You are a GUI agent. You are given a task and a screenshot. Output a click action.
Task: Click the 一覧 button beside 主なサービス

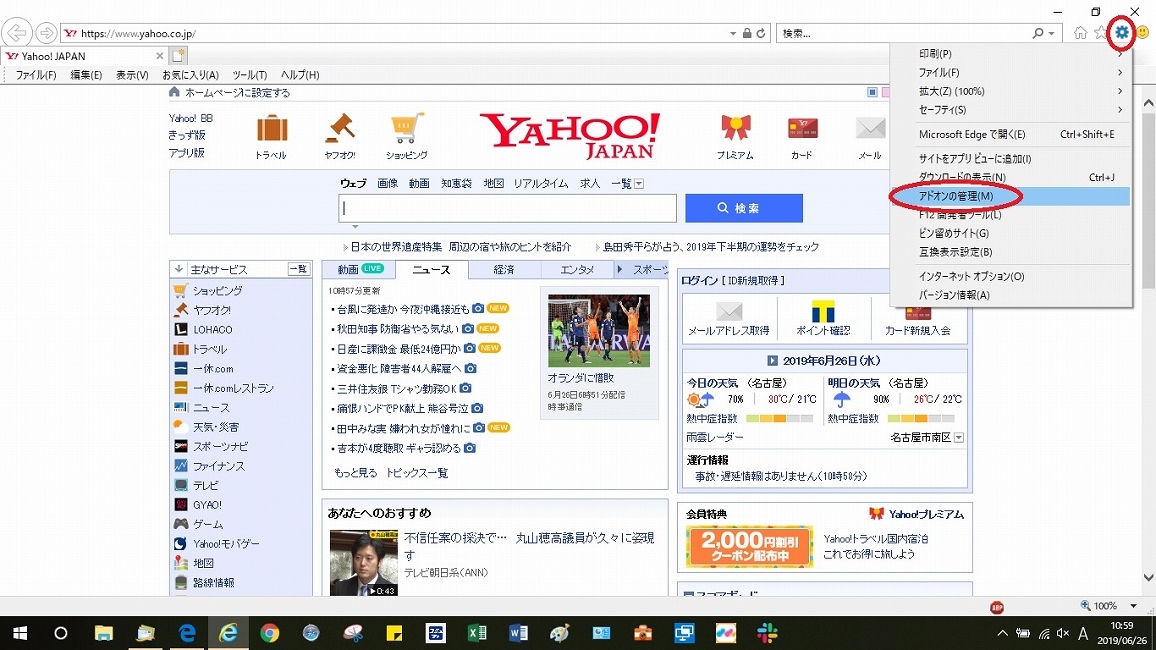tap(298, 269)
